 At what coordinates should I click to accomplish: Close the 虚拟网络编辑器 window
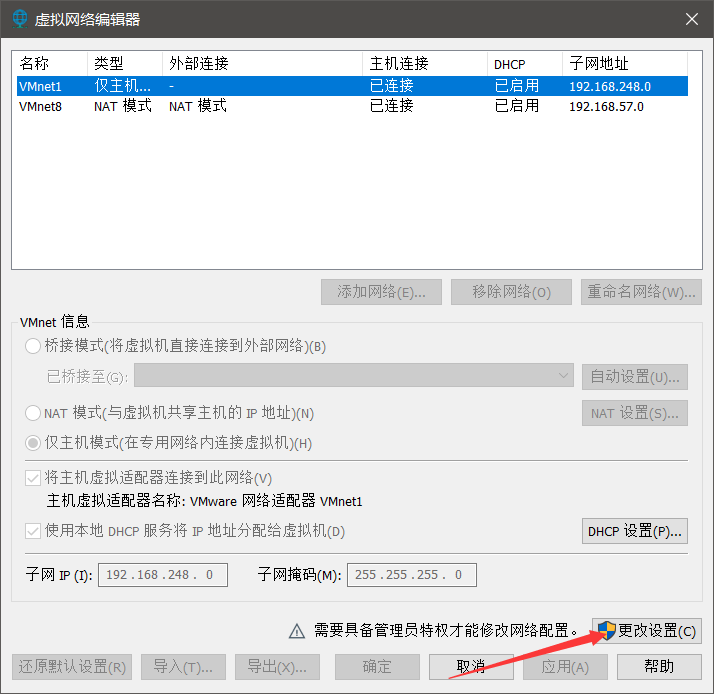point(692,19)
